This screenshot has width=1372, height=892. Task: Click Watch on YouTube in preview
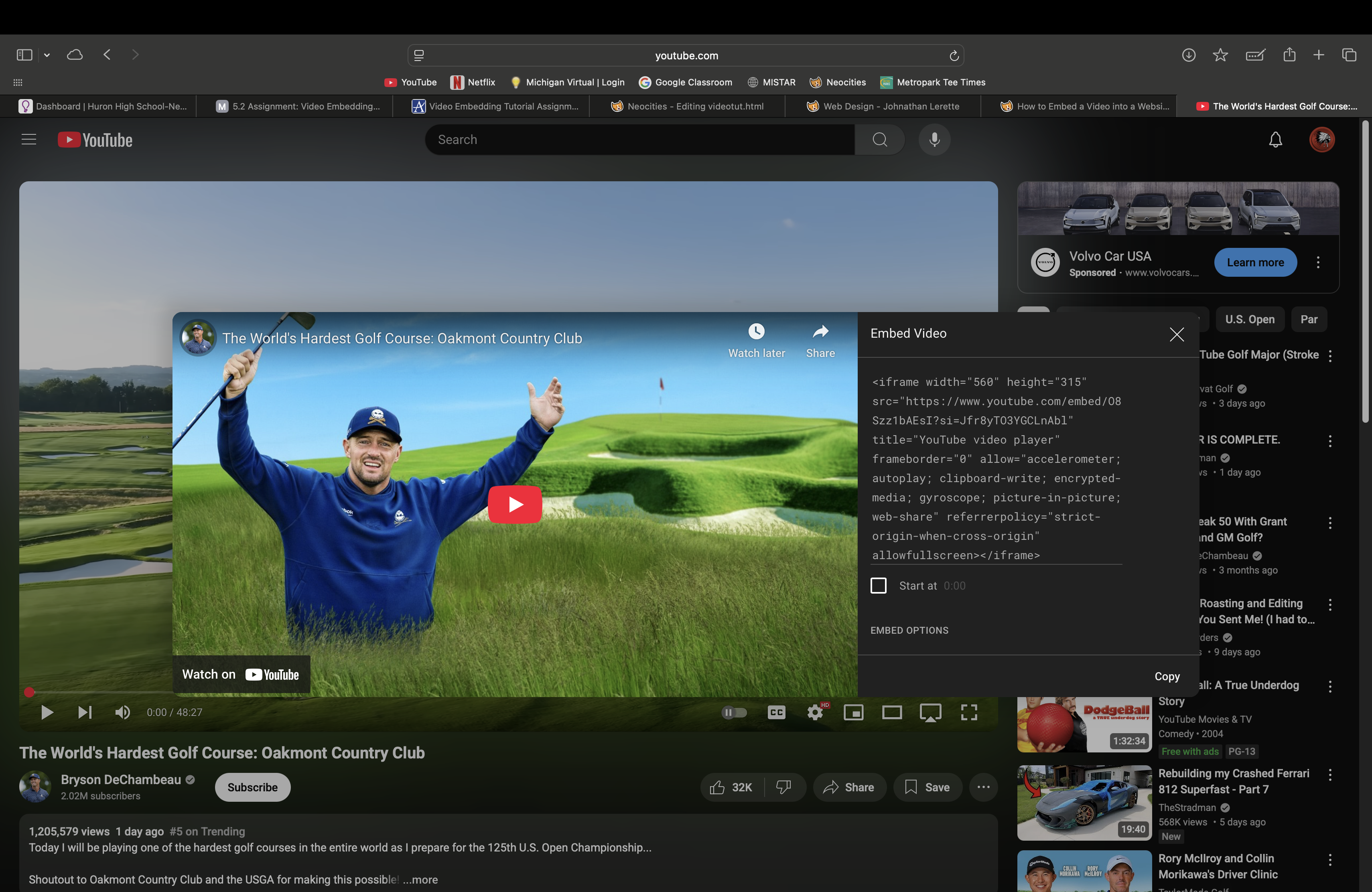[x=241, y=674]
